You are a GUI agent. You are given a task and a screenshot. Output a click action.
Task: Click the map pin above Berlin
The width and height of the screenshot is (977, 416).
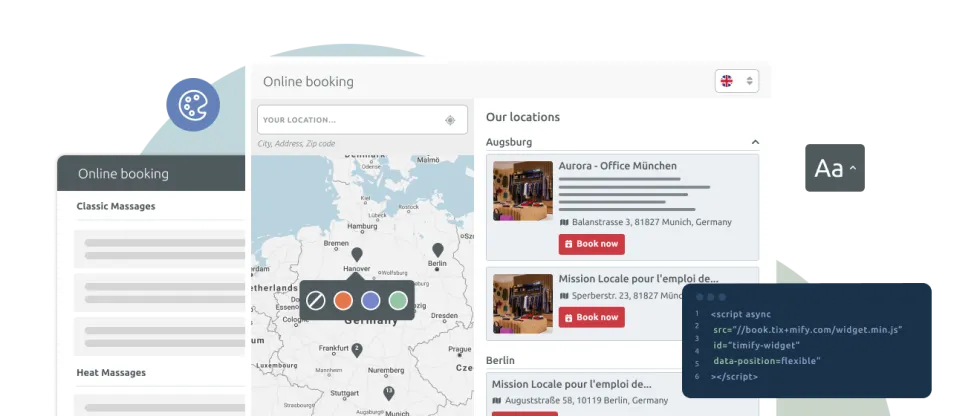click(438, 250)
